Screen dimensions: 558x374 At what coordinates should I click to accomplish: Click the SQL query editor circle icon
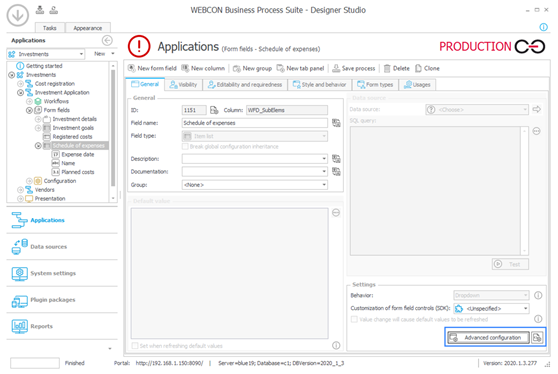click(537, 131)
